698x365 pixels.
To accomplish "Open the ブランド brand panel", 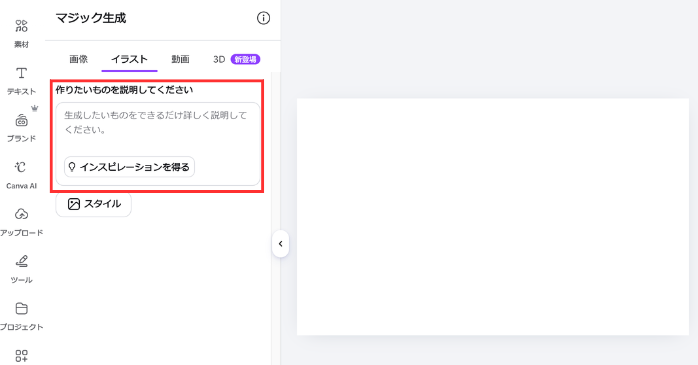I will tap(21, 128).
